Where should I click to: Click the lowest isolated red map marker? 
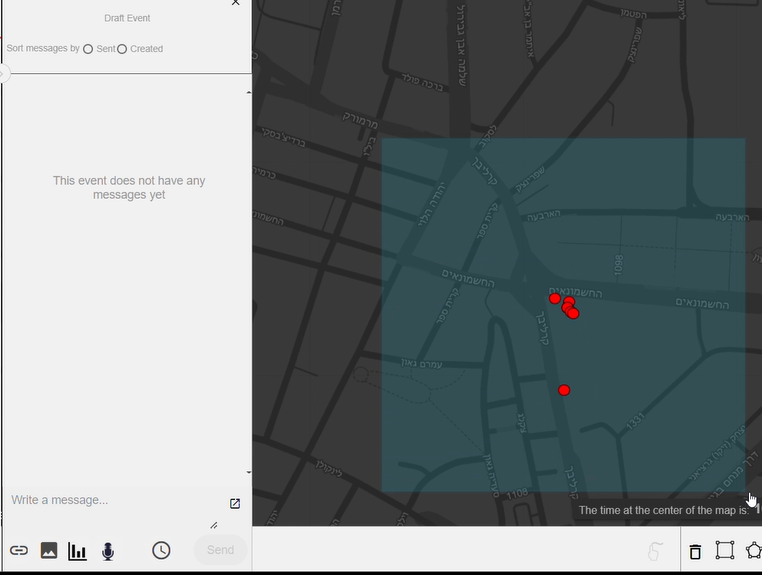click(x=564, y=390)
